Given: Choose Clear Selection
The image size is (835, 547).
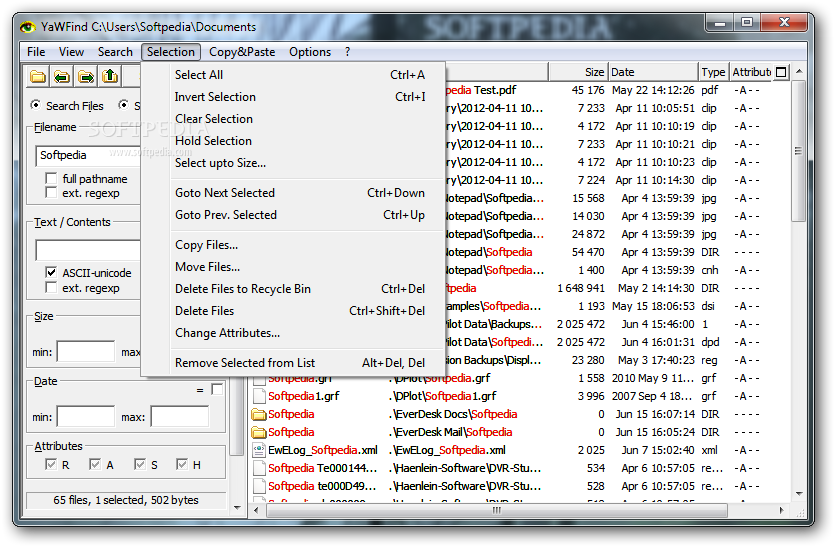Looking at the screenshot, I should pyautogui.click(x=293, y=119).
